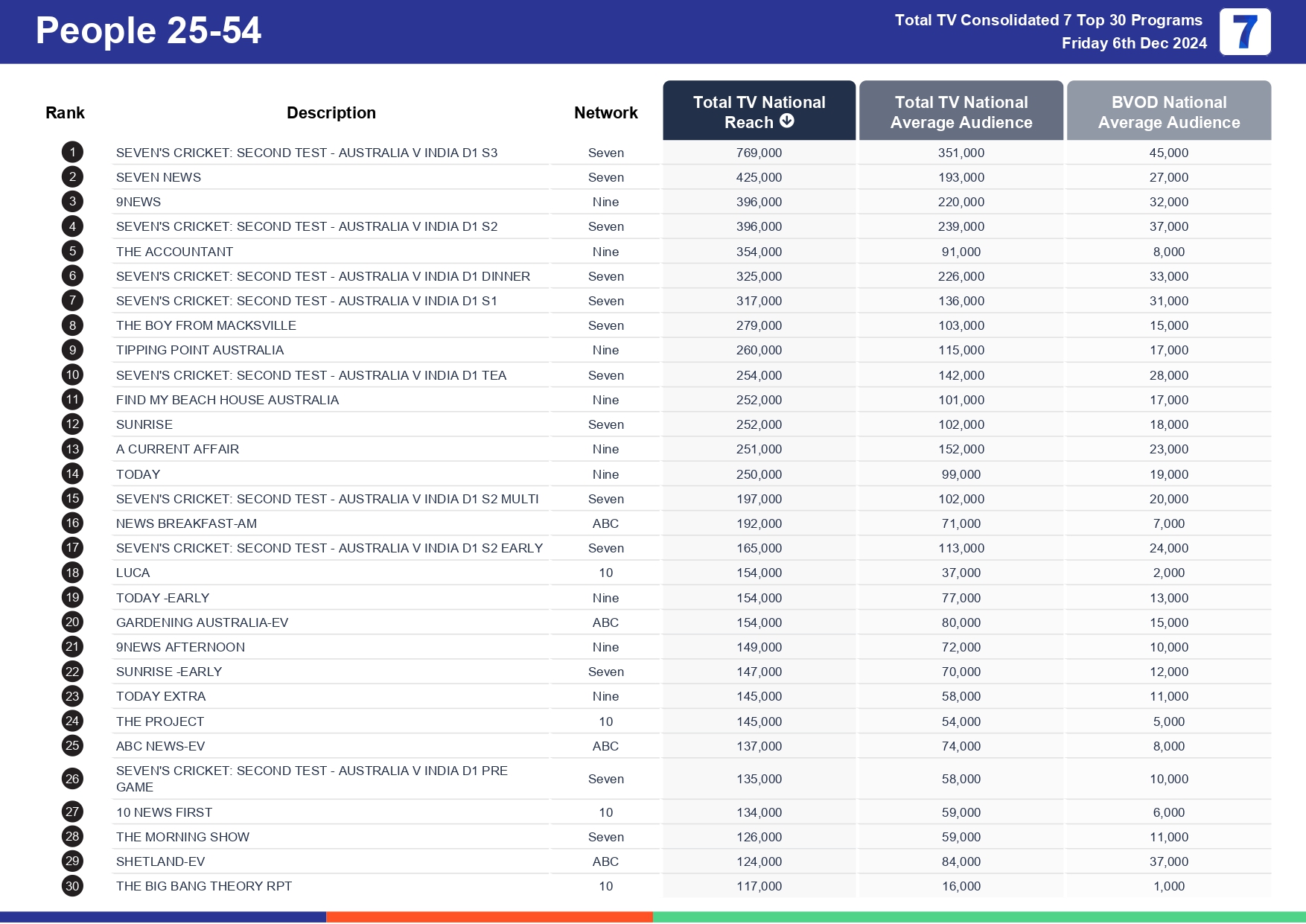
Task: Click rank badge 1 for Seven's Cricket
Action: (x=71, y=152)
